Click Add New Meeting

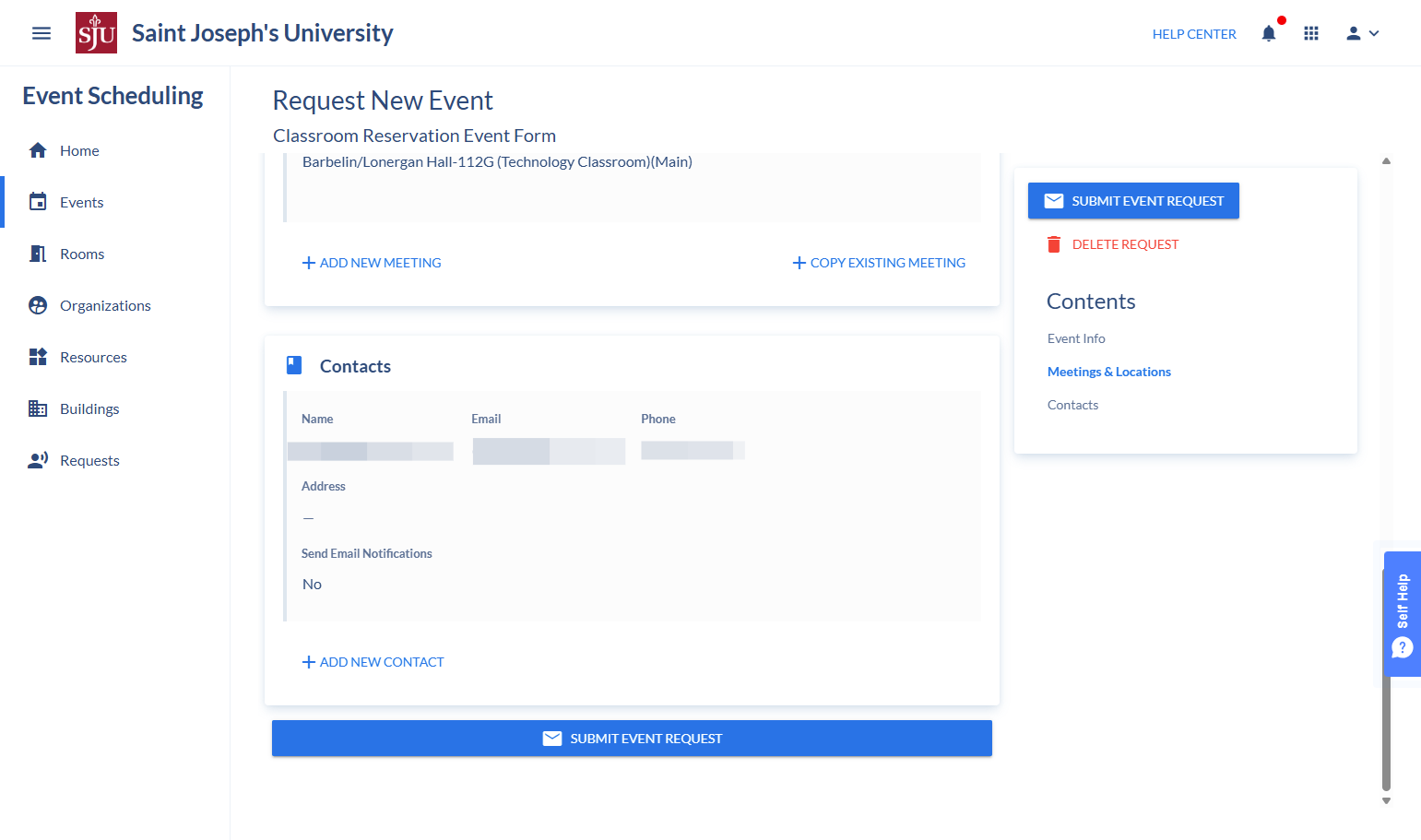coord(372,263)
